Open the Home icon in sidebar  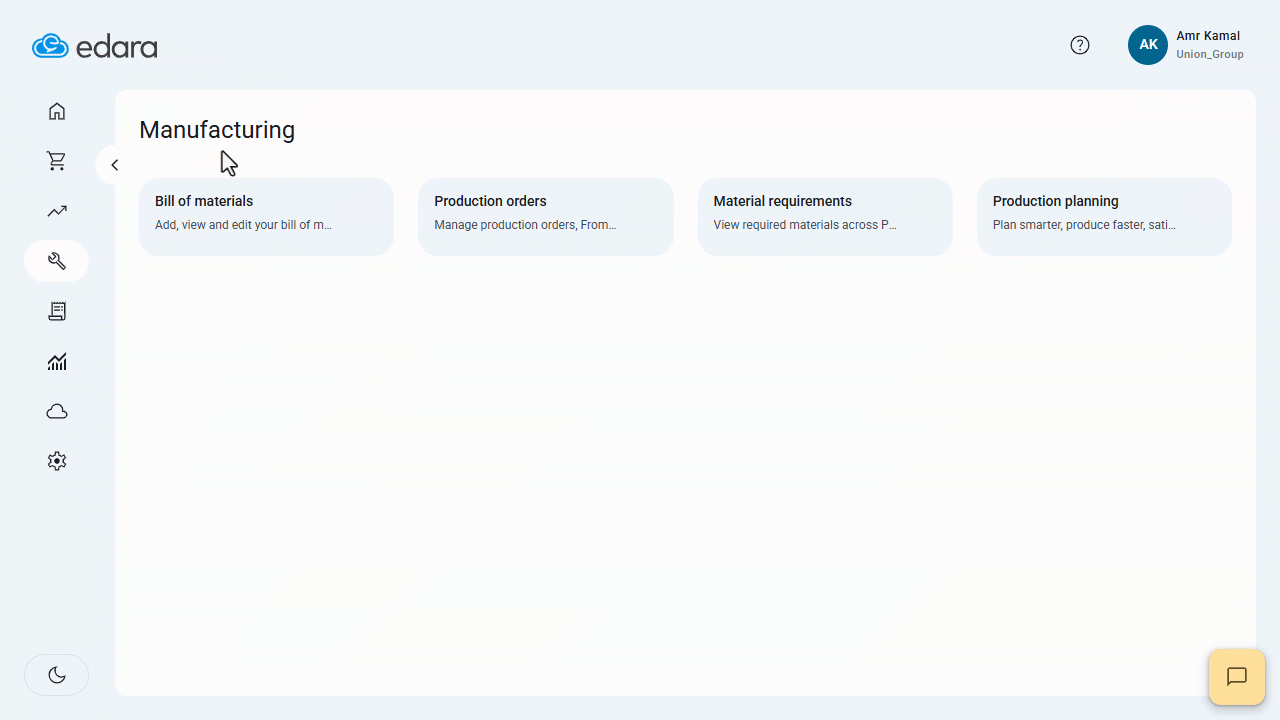pyautogui.click(x=57, y=111)
